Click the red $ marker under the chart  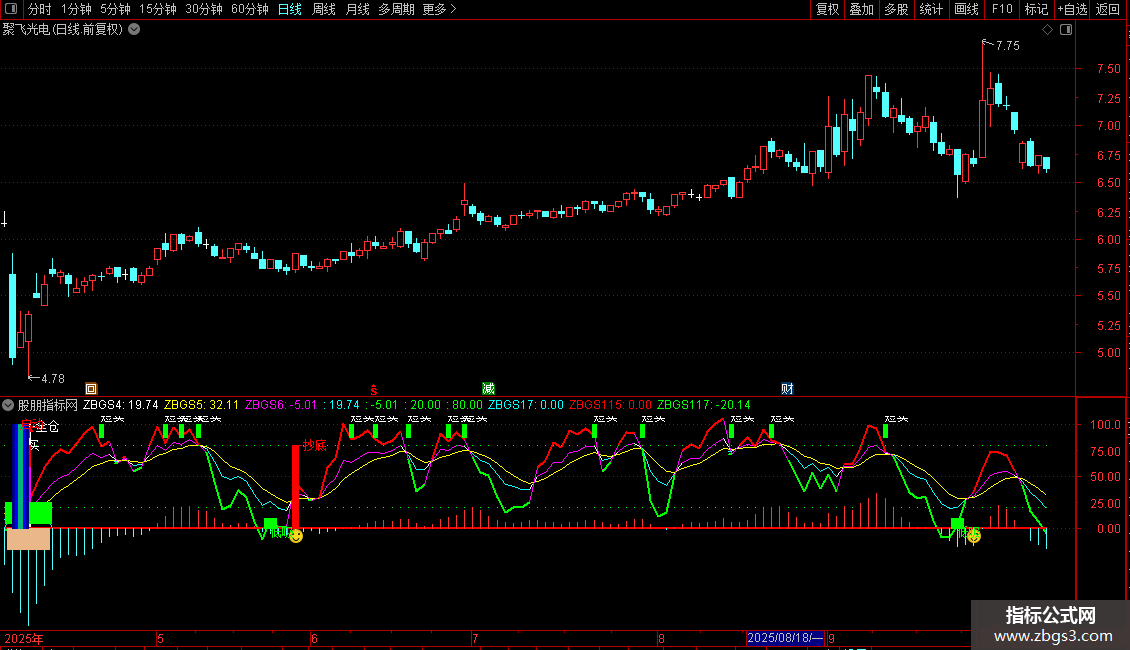(373, 389)
